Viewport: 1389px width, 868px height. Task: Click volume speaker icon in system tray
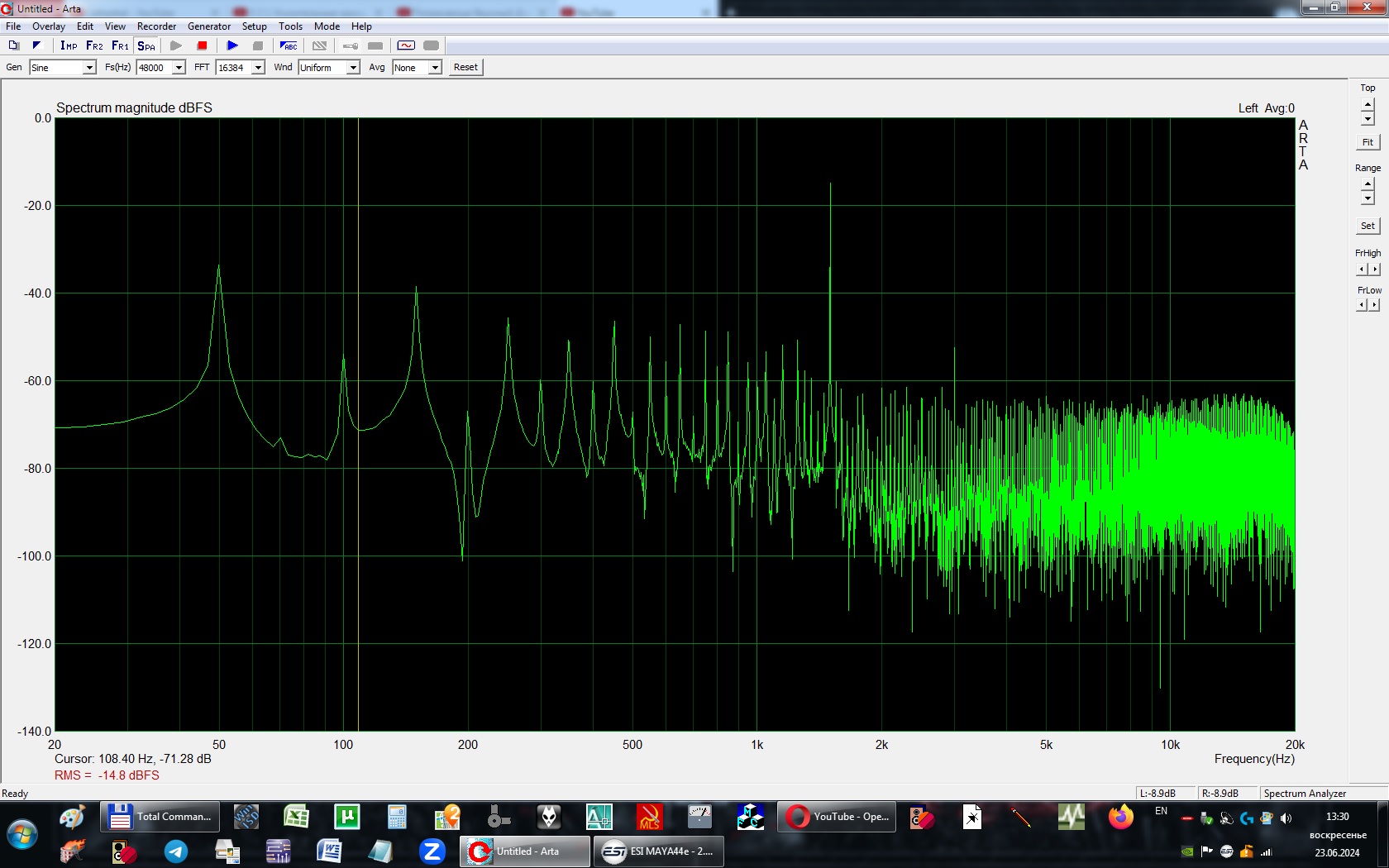click(x=1286, y=818)
